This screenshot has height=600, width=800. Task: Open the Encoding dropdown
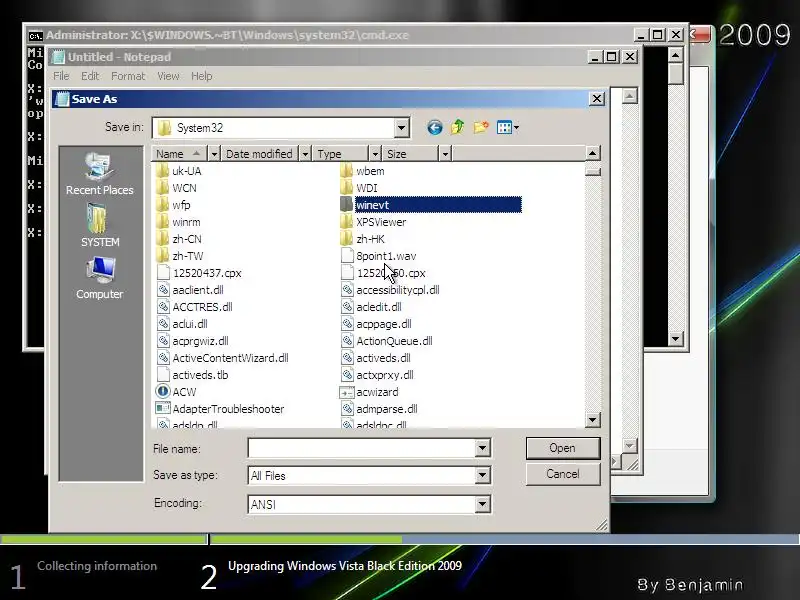(x=482, y=504)
